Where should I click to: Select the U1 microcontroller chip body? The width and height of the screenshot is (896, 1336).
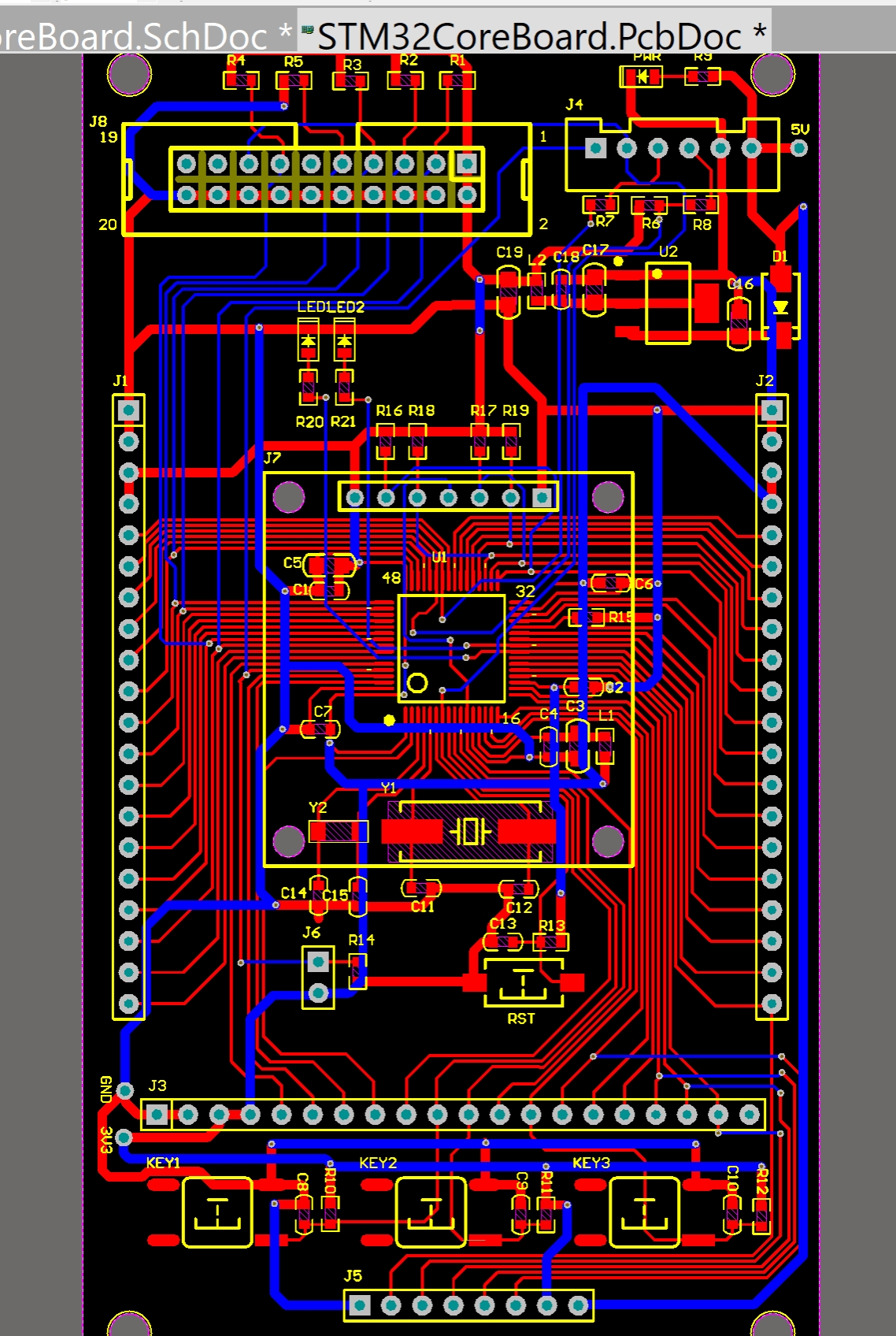tap(451, 648)
